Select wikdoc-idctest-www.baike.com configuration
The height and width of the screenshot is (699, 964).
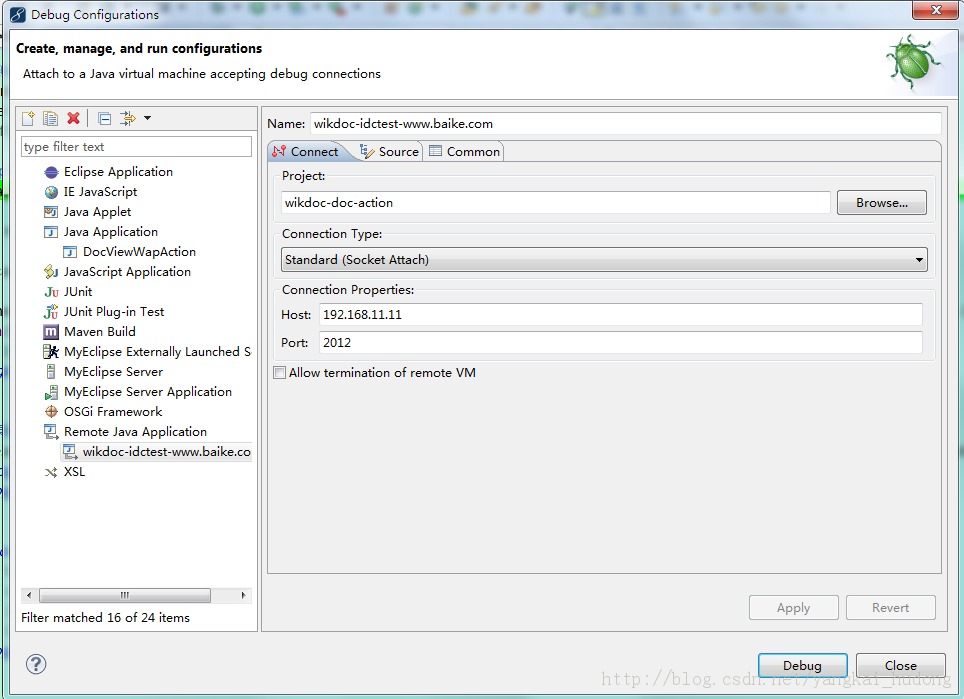[x=167, y=452]
